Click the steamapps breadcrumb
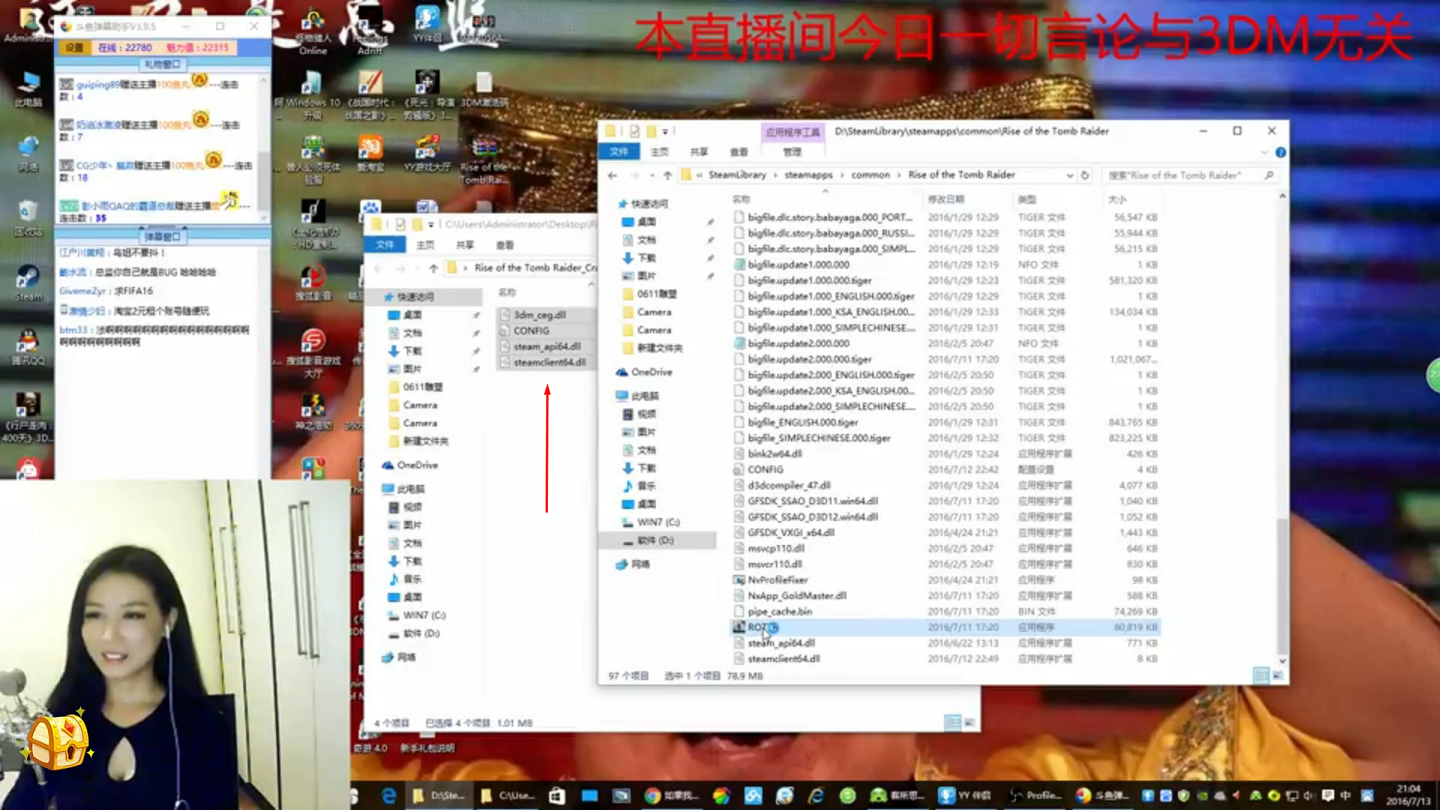Screen dimensions: 1440x810 (808, 175)
